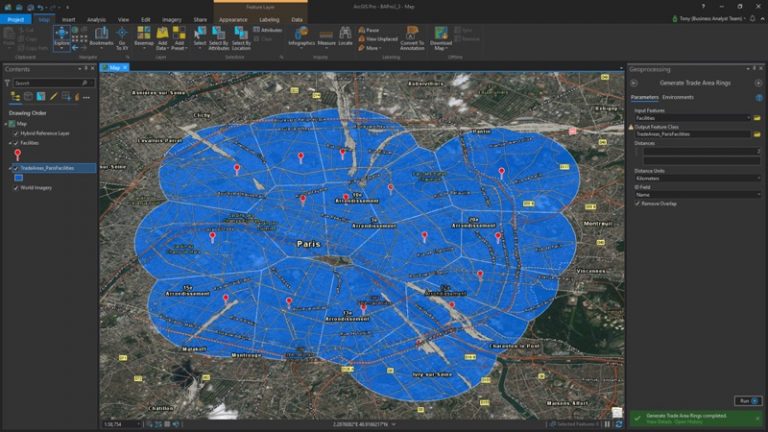Click the Add Preset tool
Viewport: 768px width, 432px height.
(179, 38)
